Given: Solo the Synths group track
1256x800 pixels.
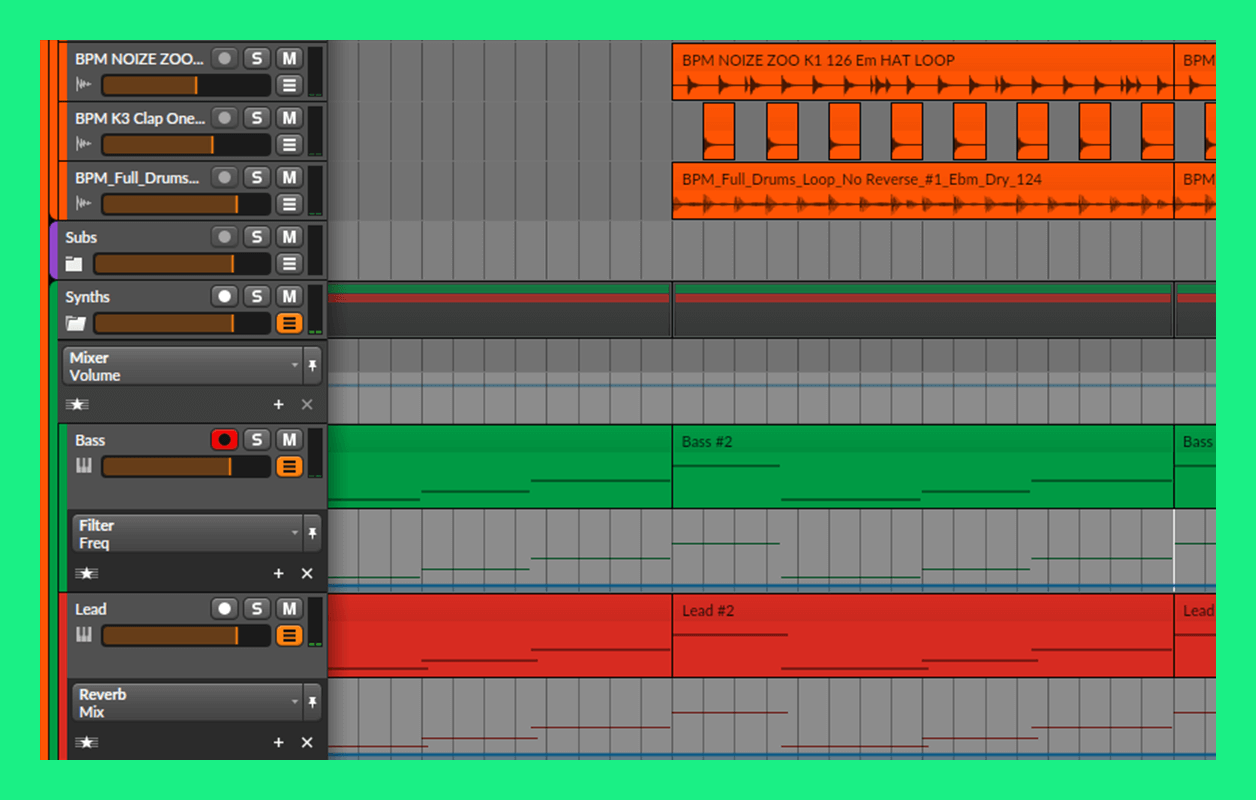Looking at the screenshot, I should pos(257,297).
